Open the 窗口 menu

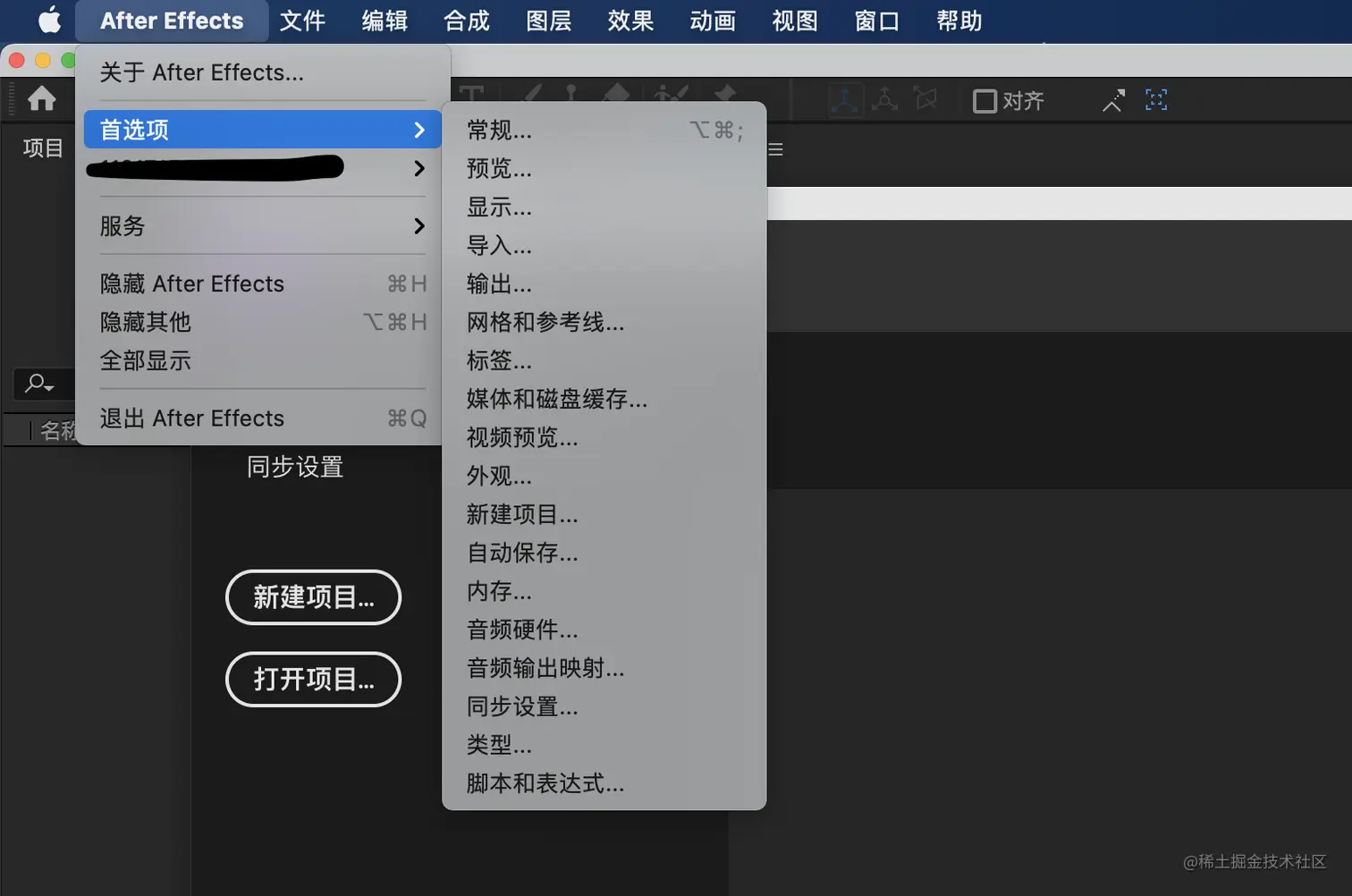877,21
